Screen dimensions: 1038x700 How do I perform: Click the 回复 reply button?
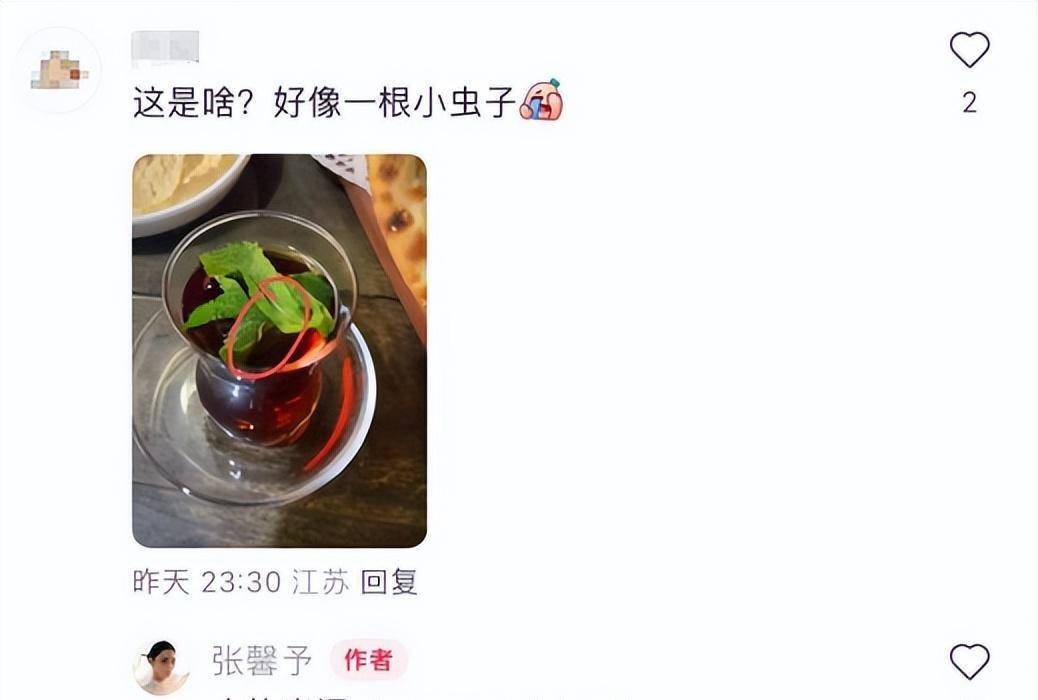coord(389,582)
